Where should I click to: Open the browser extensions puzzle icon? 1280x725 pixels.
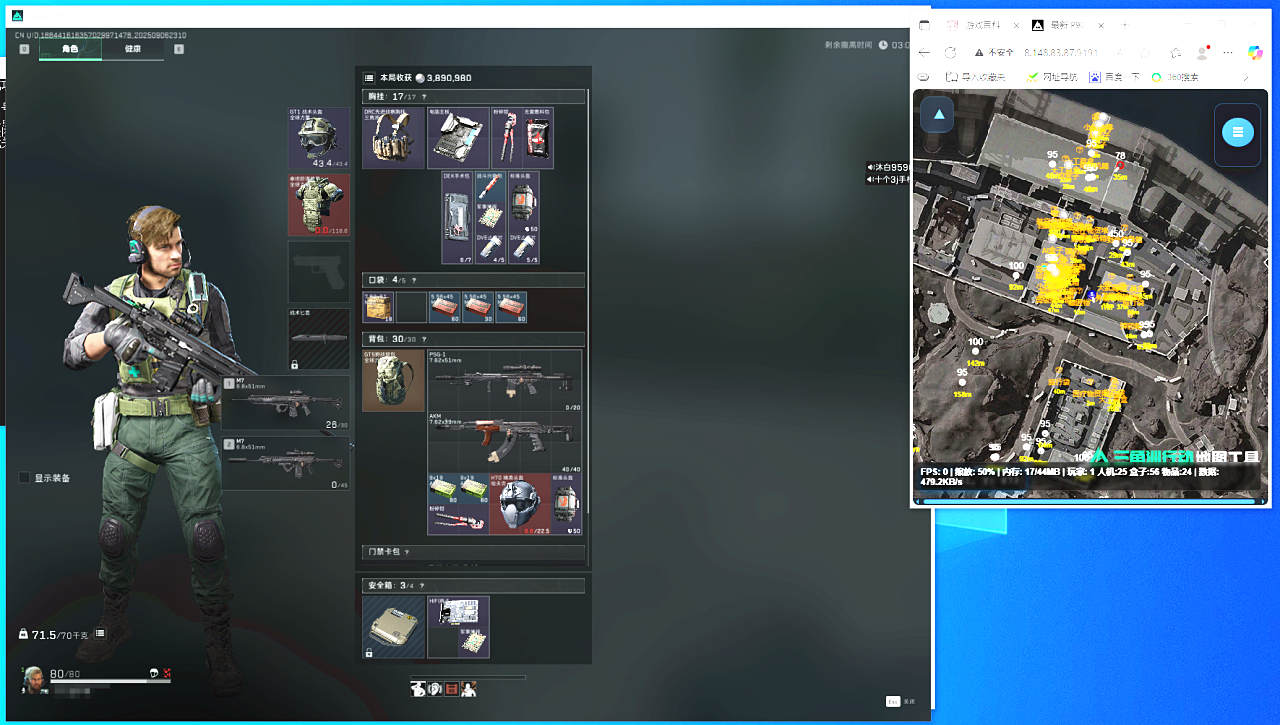pyautogui.click(x=1177, y=52)
